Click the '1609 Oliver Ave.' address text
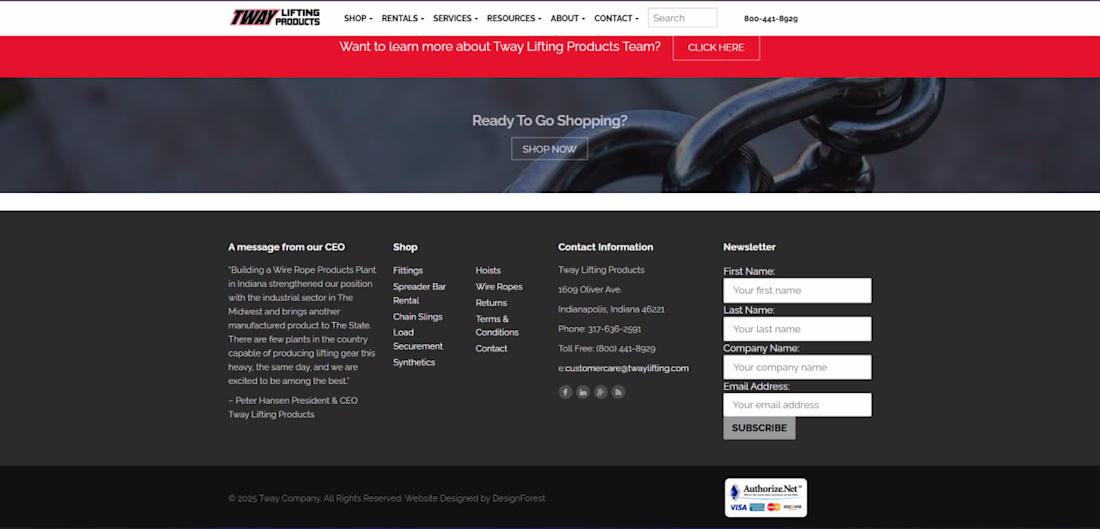The image size is (1100, 529). click(590, 290)
